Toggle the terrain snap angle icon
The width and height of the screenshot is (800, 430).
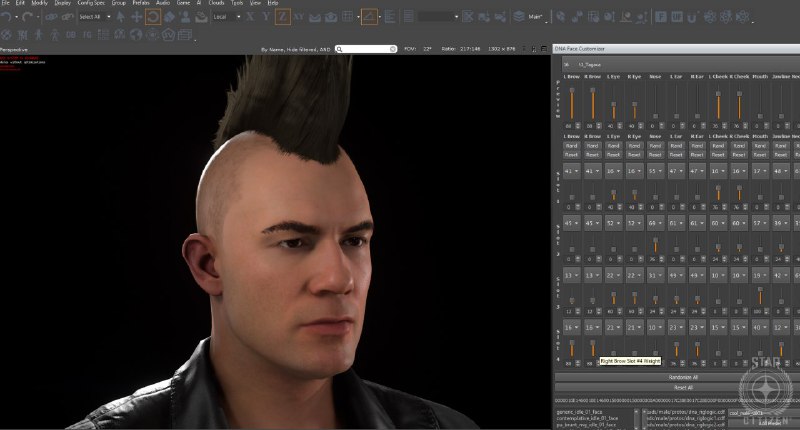(x=369, y=17)
